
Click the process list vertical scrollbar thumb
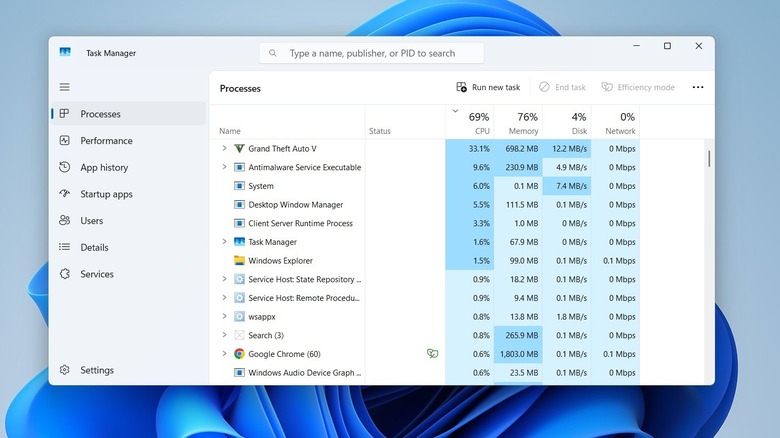pyautogui.click(x=709, y=159)
